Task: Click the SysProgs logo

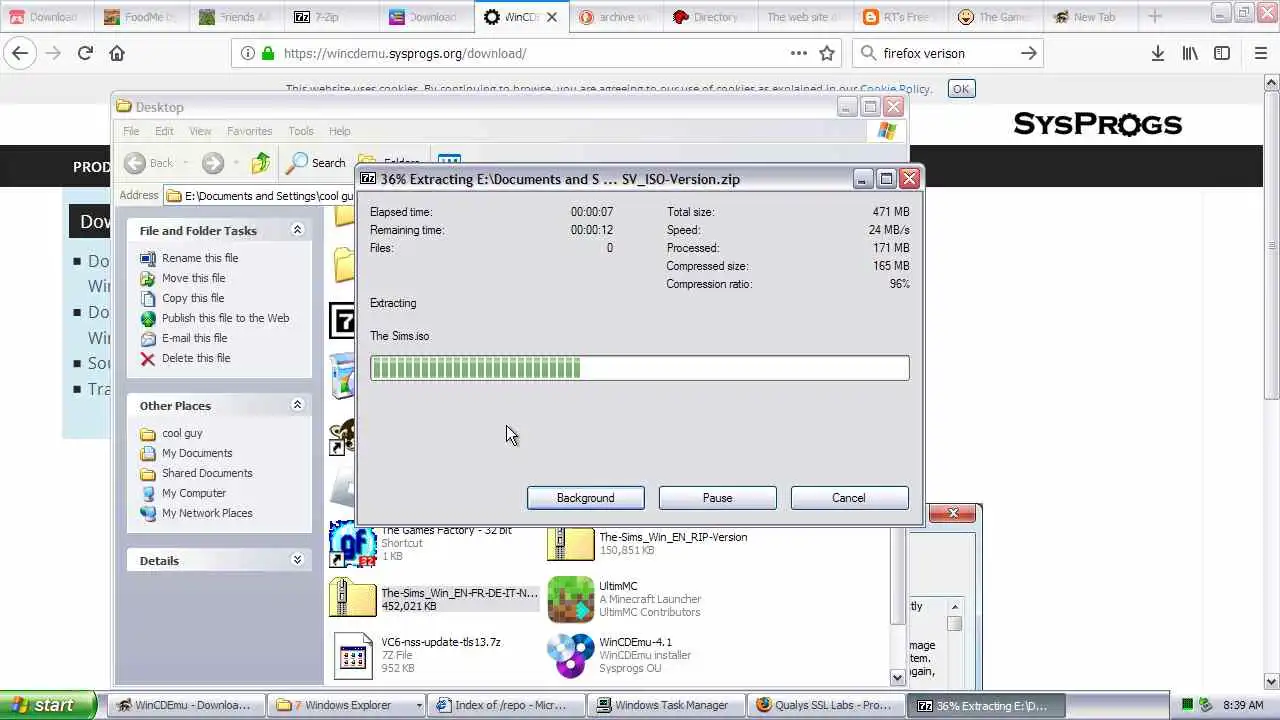Action: click(x=1097, y=124)
